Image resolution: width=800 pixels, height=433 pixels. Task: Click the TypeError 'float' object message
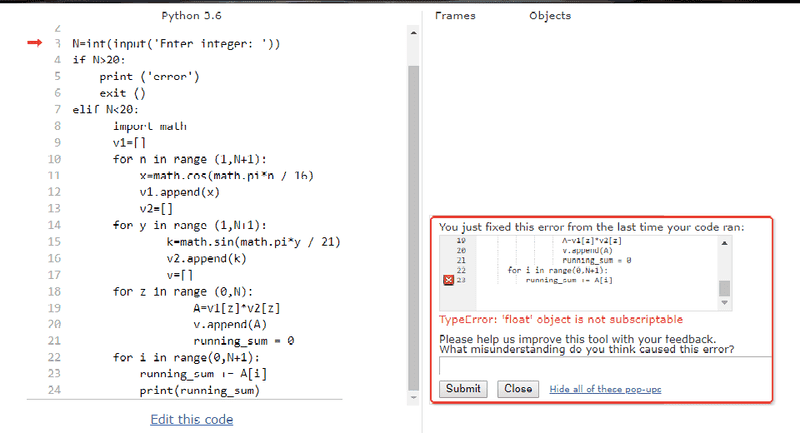point(561,320)
